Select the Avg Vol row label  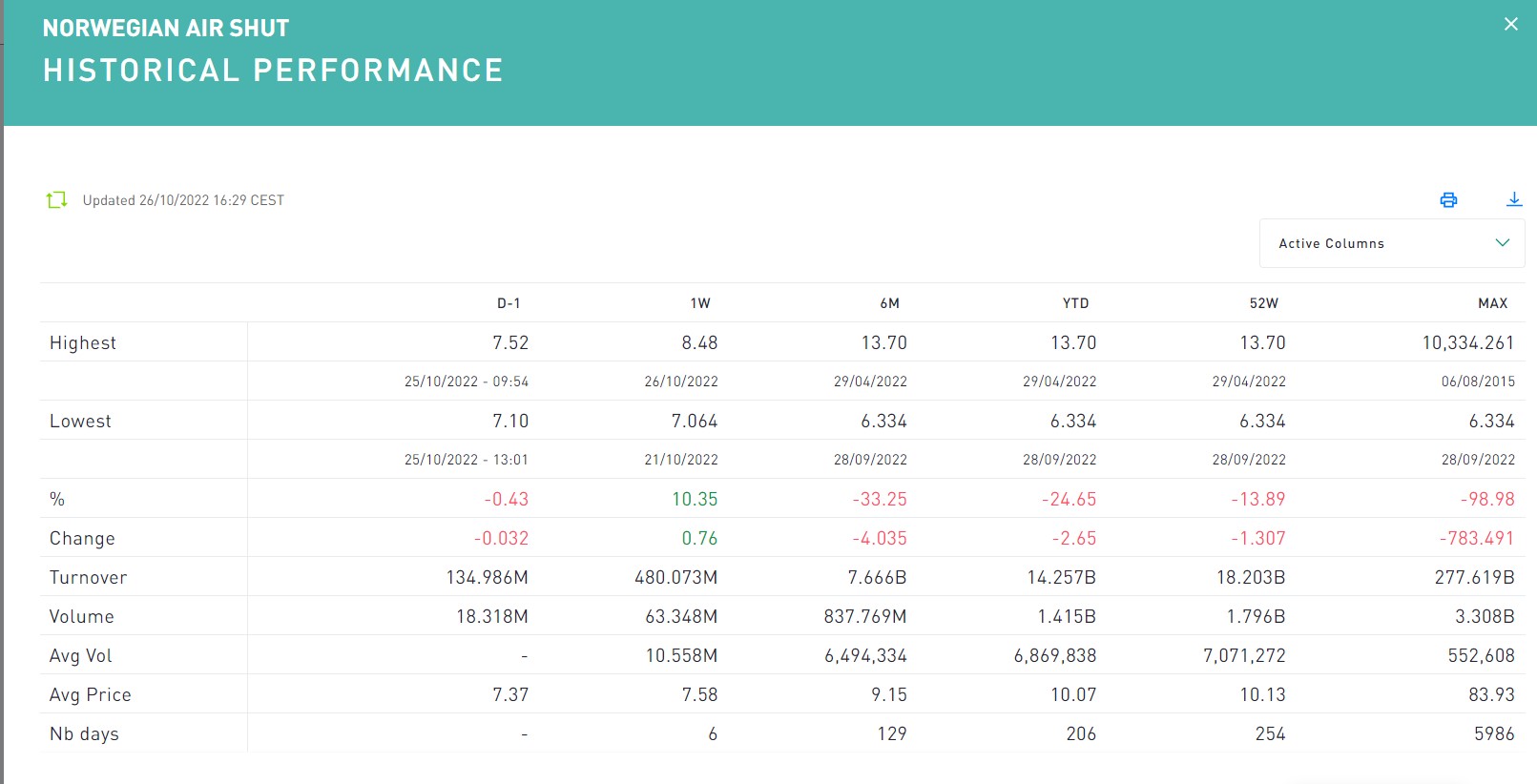coord(81,656)
